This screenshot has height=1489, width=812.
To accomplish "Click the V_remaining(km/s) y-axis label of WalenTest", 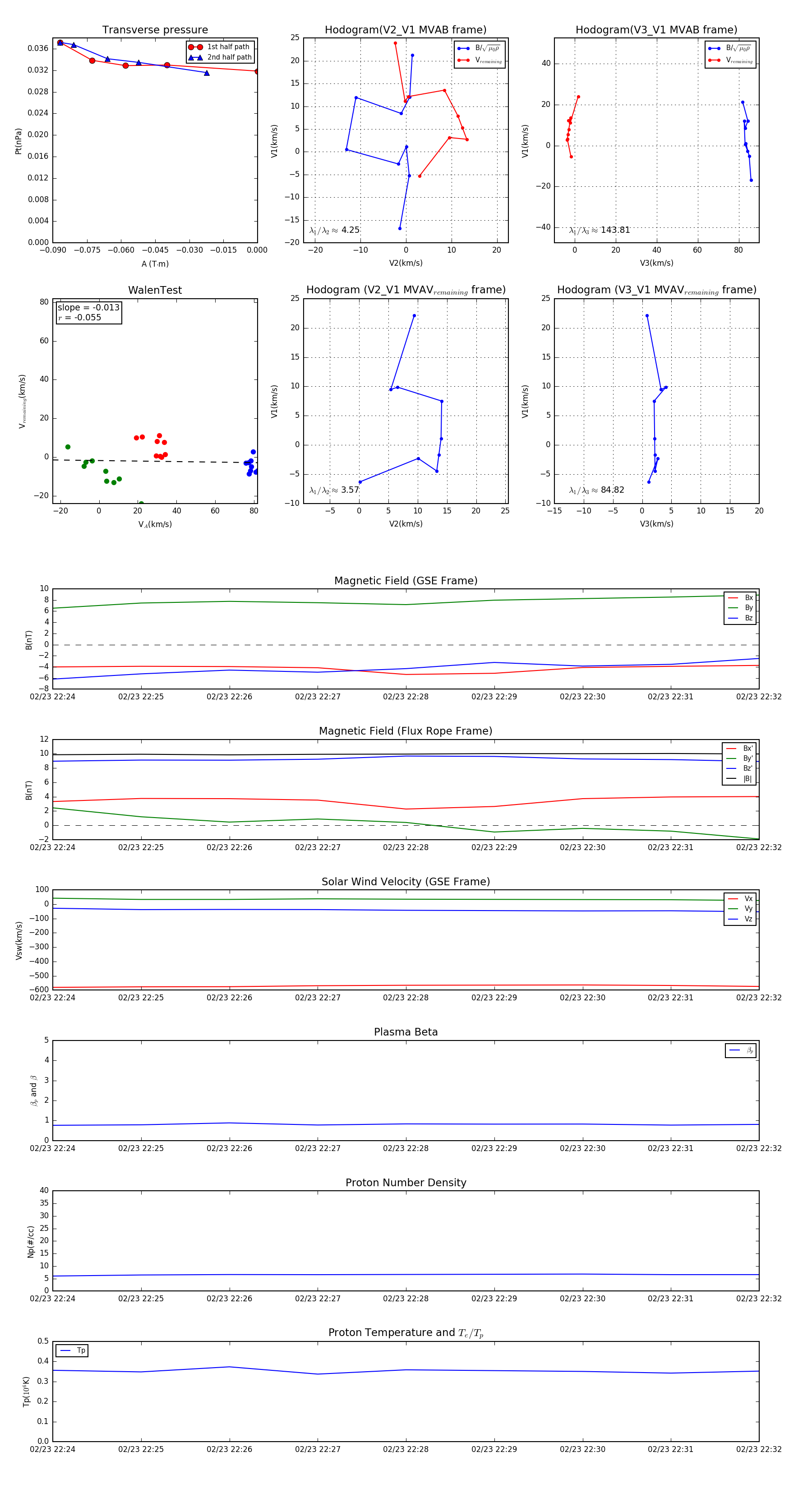I will click(x=23, y=401).
